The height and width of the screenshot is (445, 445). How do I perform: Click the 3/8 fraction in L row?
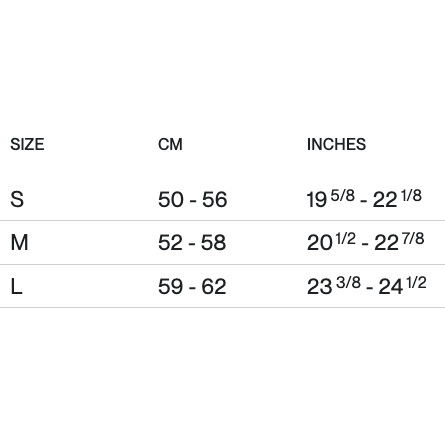click(348, 282)
